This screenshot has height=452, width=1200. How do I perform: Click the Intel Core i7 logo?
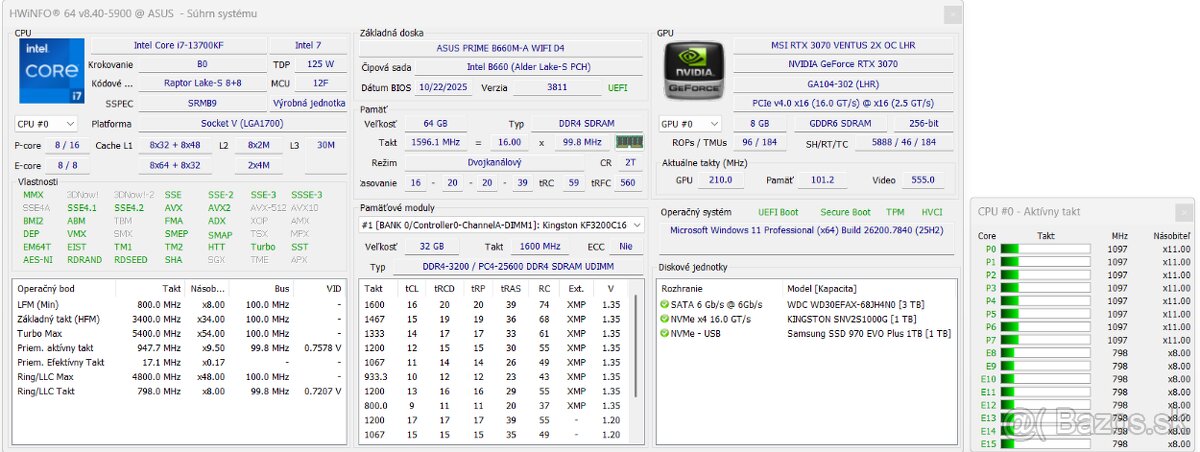click(x=51, y=71)
